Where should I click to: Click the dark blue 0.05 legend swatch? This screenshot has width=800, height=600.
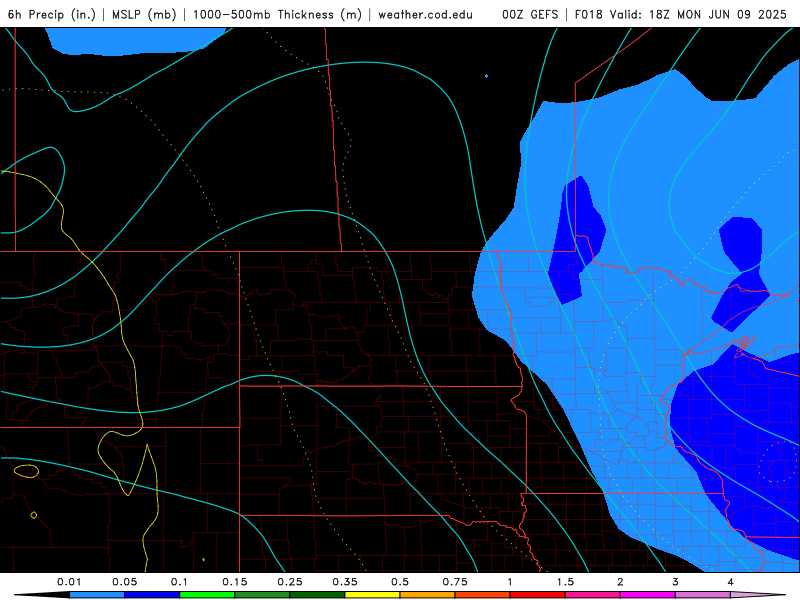(152, 595)
